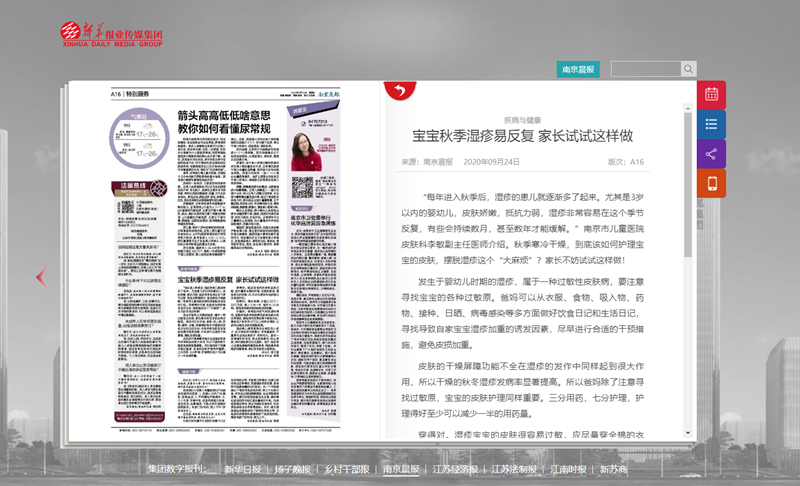Open the orange mobile phone icon
This screenshot has height=486, width=800.
[711, 184]
